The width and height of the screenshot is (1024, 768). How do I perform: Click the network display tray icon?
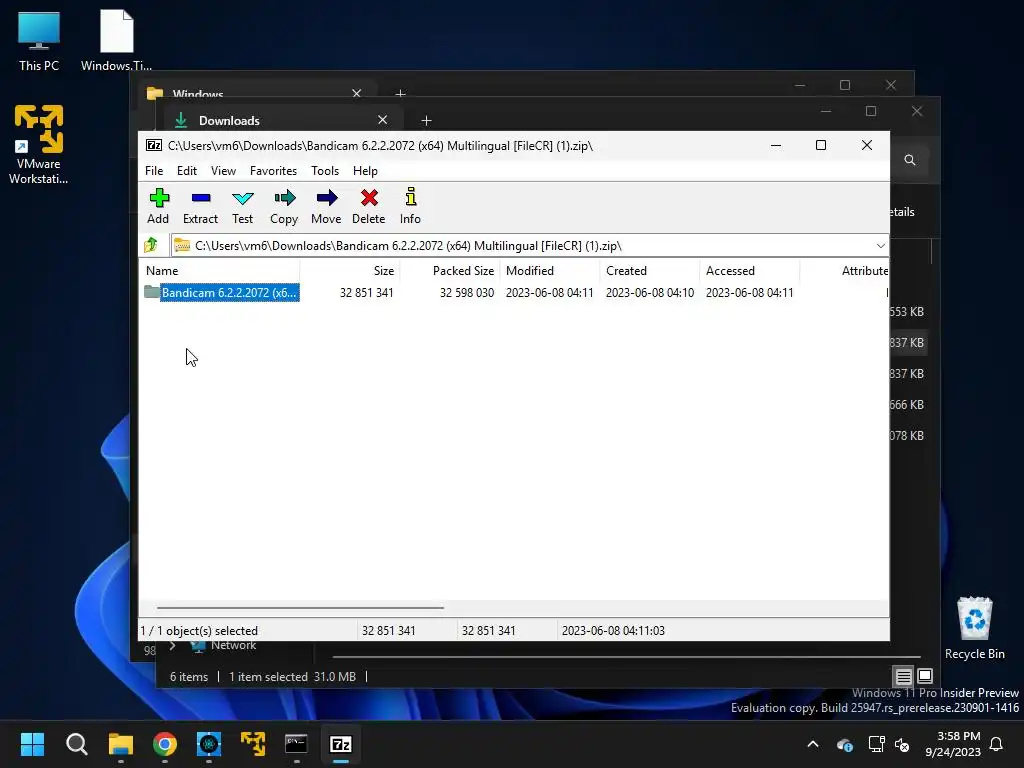pos(876,744)
